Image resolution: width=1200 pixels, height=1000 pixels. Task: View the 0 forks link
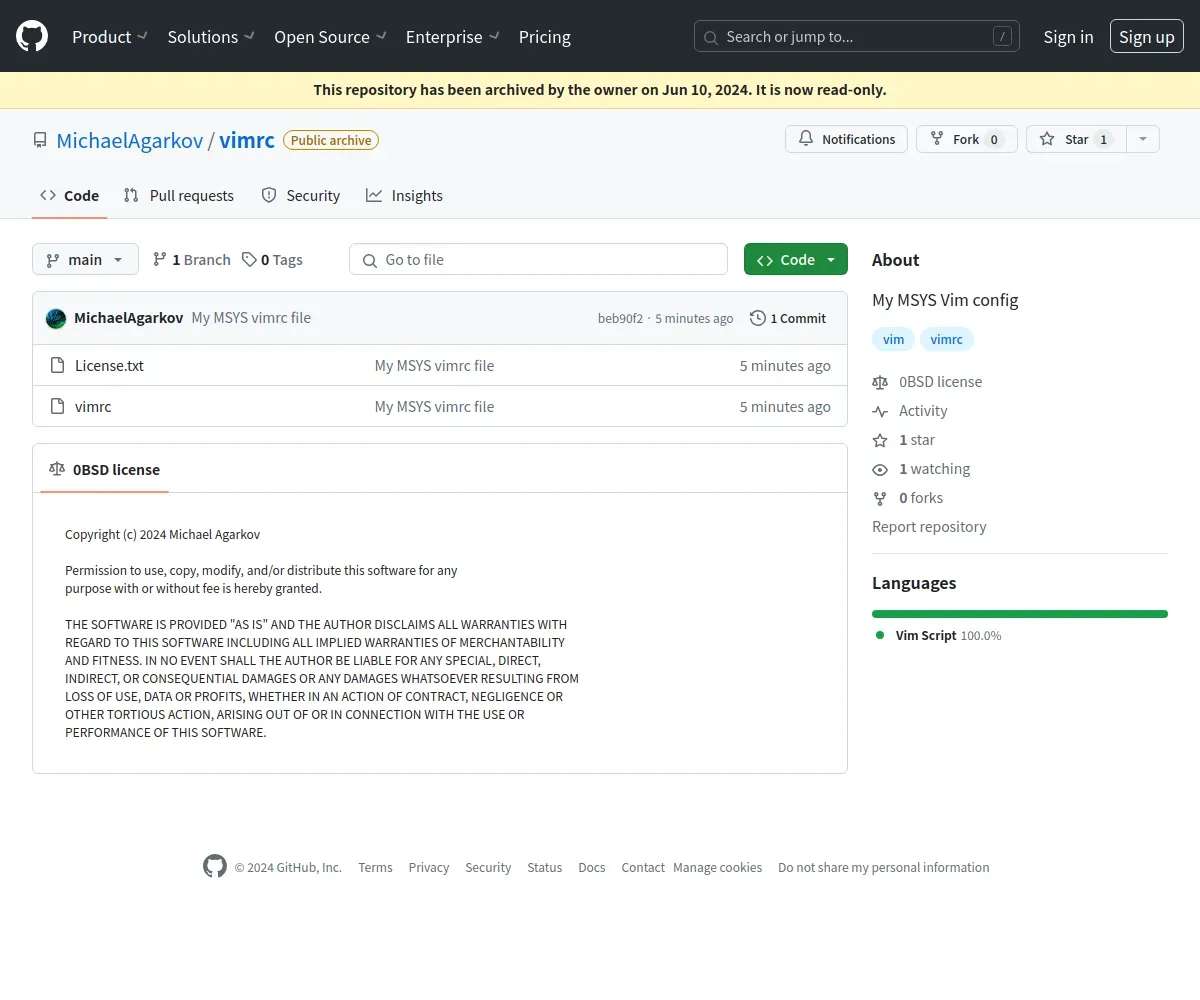908,498
